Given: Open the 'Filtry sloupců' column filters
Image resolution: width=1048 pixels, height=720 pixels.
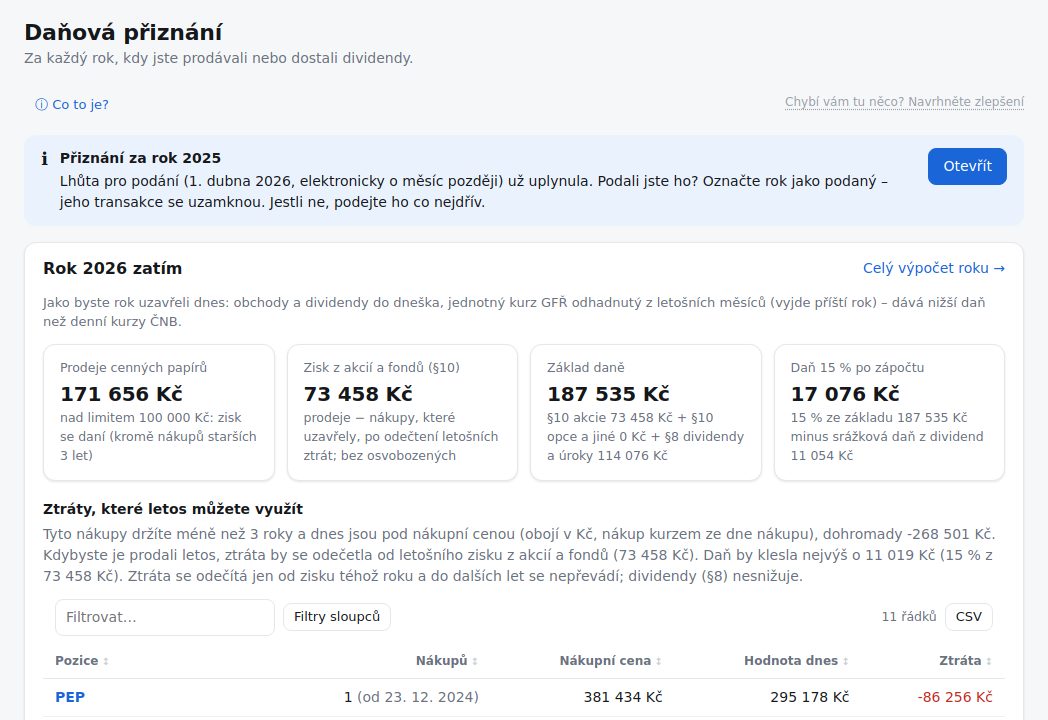Looking at the screenshot, I should tap(337, 616).
